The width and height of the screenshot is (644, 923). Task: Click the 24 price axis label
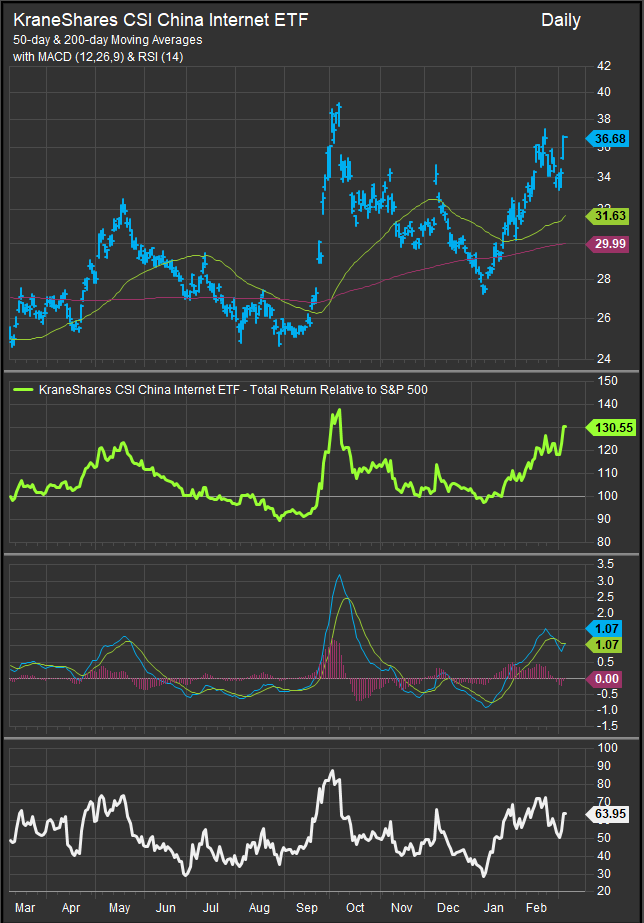coord(604,359)
